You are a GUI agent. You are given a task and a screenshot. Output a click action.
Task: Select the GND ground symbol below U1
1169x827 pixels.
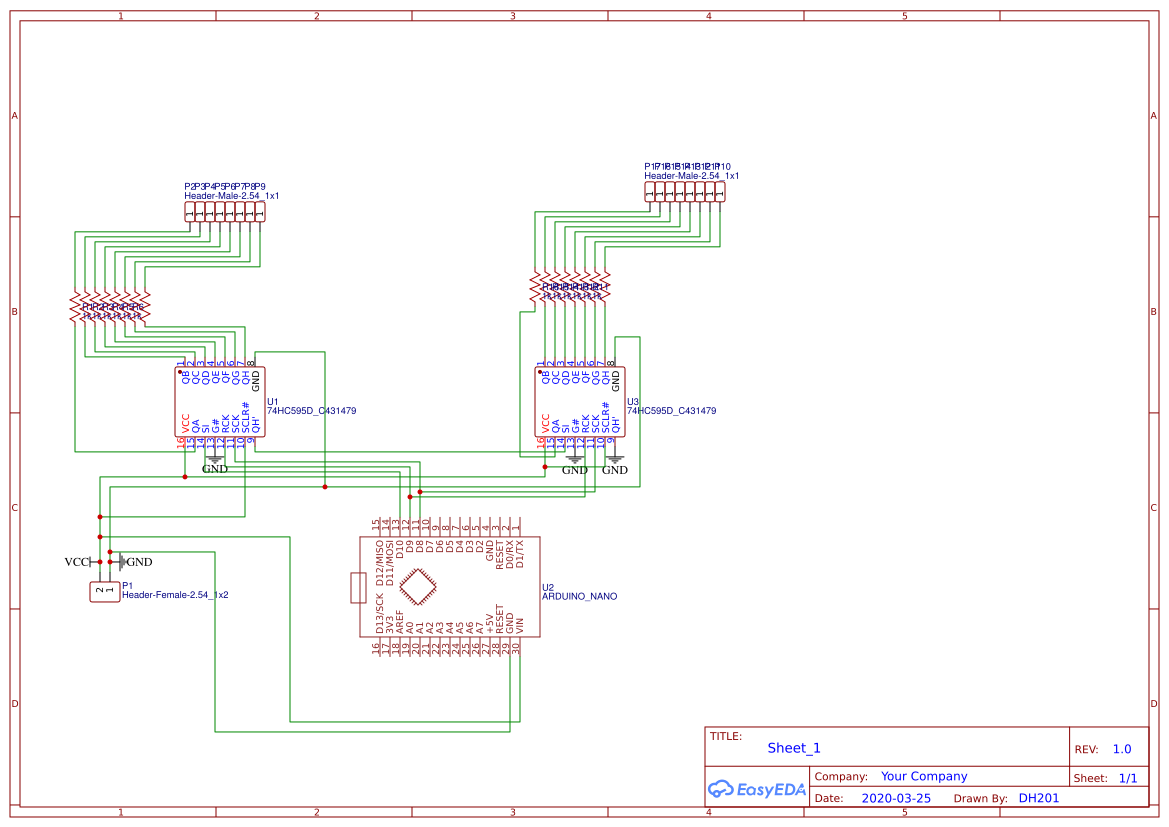(x=216, y=462)
